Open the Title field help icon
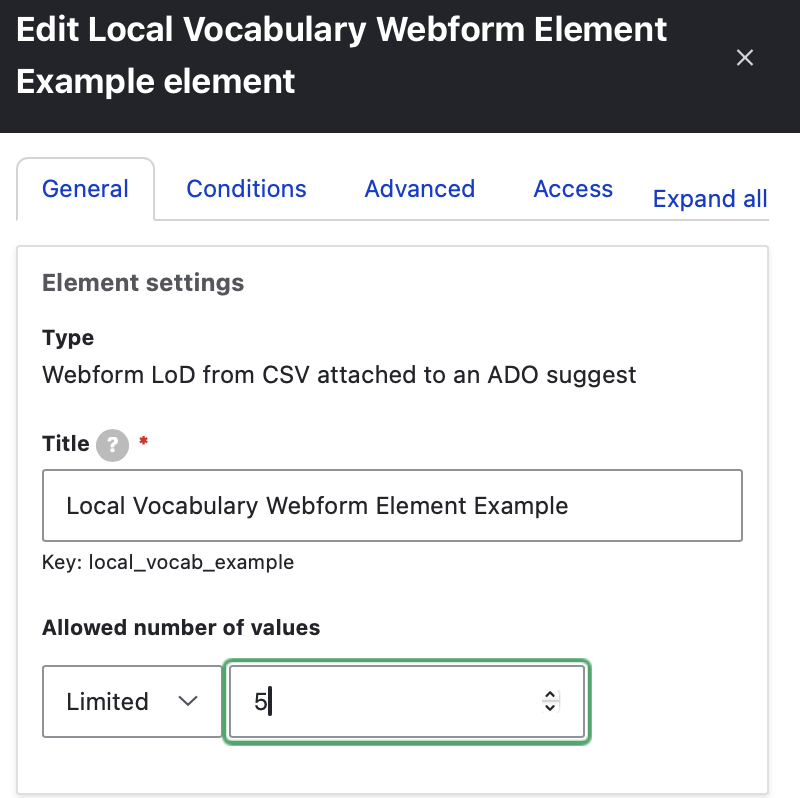This screenshot has width=800, height=798. 113,444
